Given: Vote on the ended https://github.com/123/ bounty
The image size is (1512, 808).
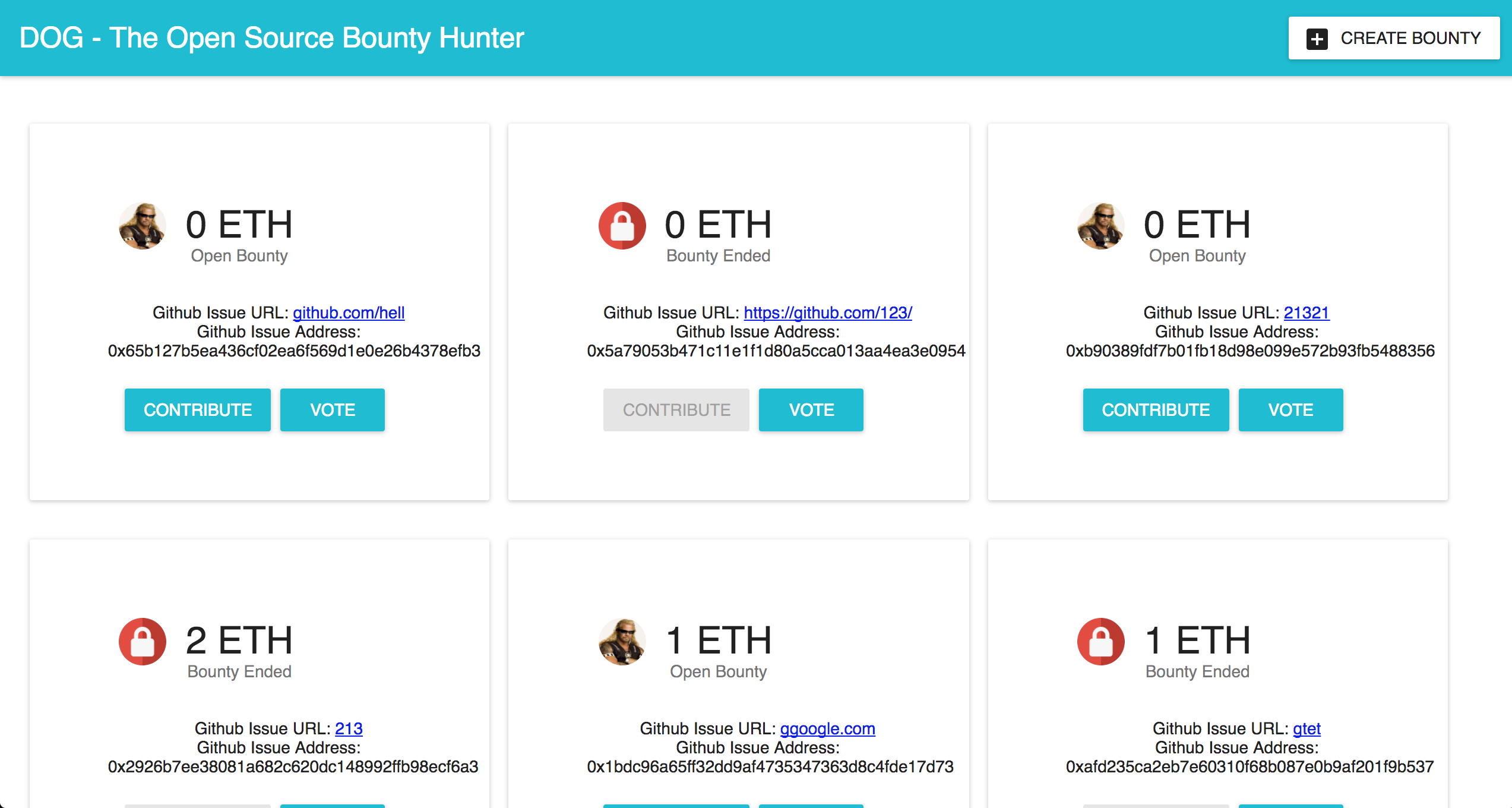Looking at the screenshot, I should (811, 410).
